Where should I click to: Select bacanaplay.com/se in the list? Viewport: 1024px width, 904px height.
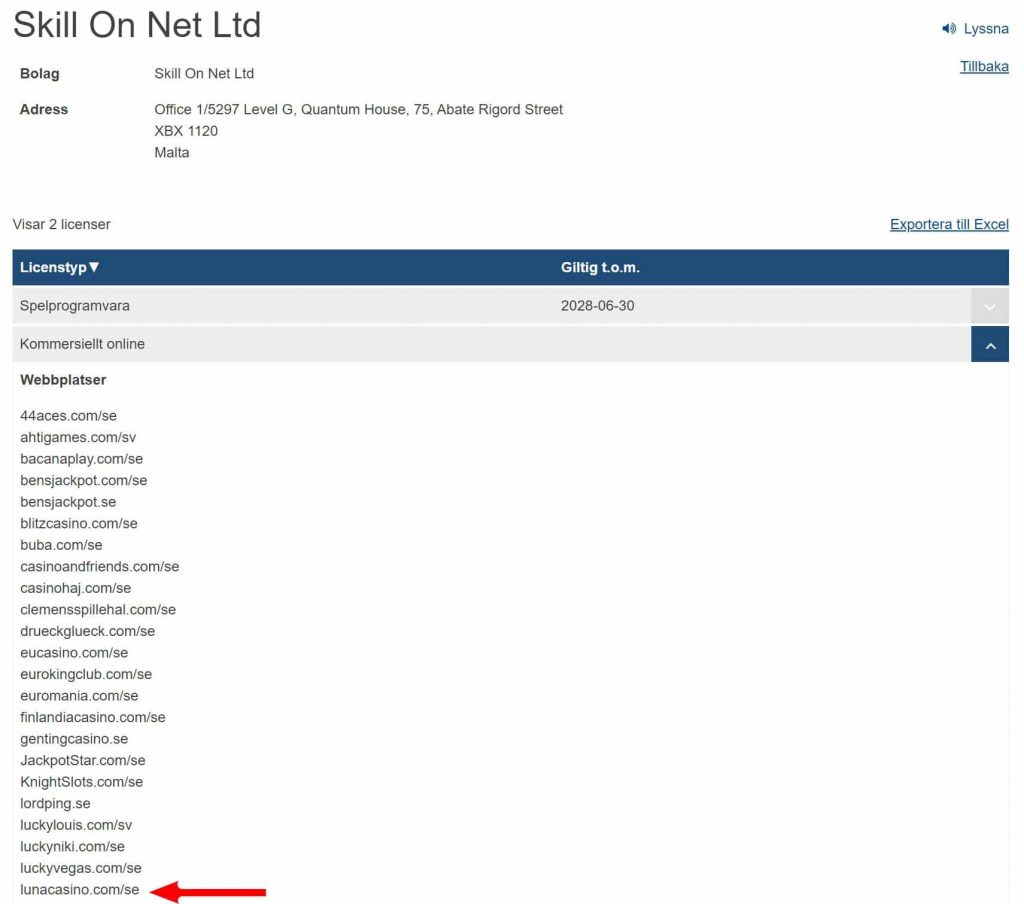pos(82,459)
